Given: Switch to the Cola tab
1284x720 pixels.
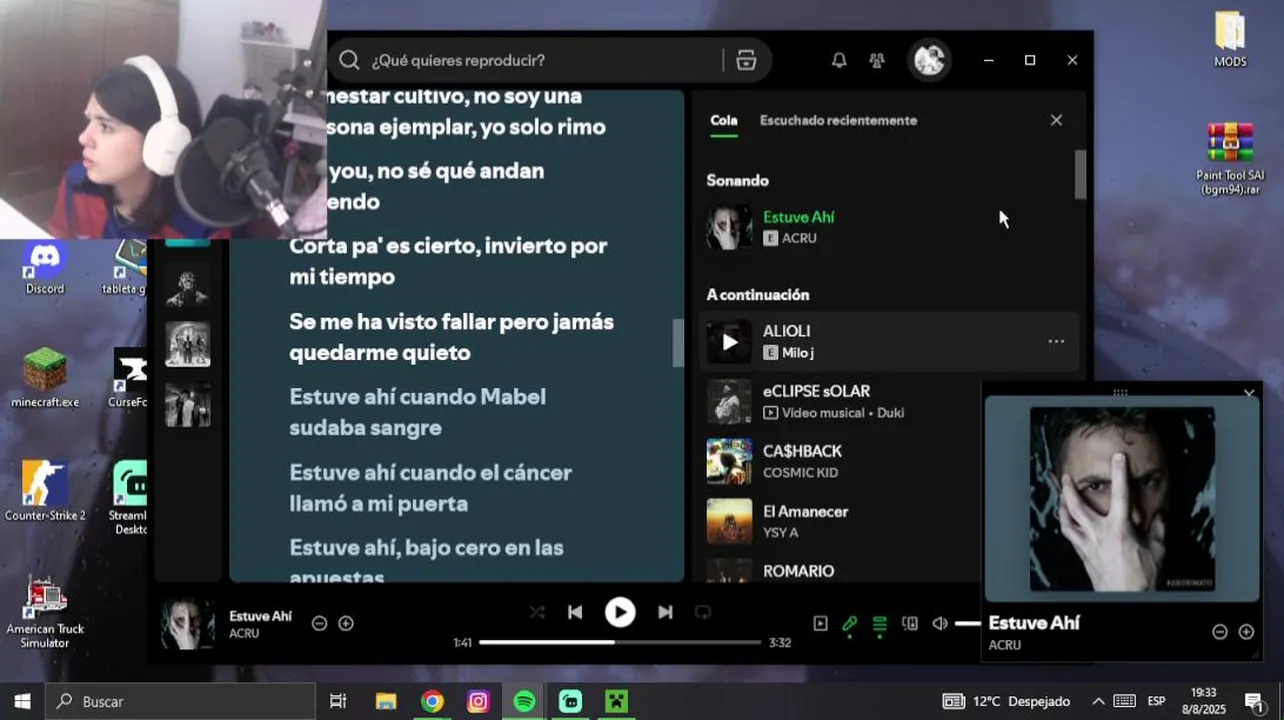Looking at the screenshot, I should 724,120.
